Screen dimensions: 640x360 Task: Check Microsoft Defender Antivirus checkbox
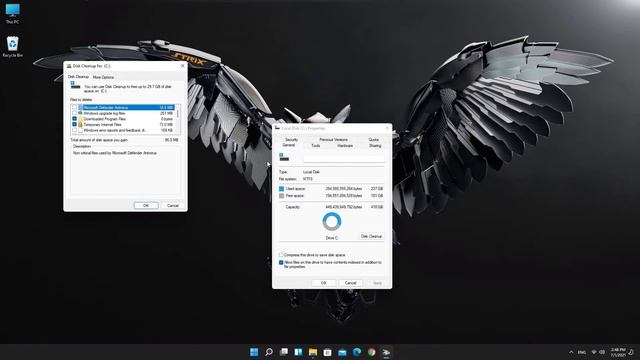[74, 107]
